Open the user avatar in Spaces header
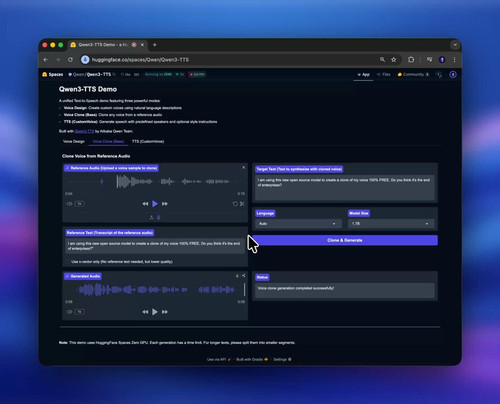Viewport: 500px width, 404px height. [x=453, y=75]
